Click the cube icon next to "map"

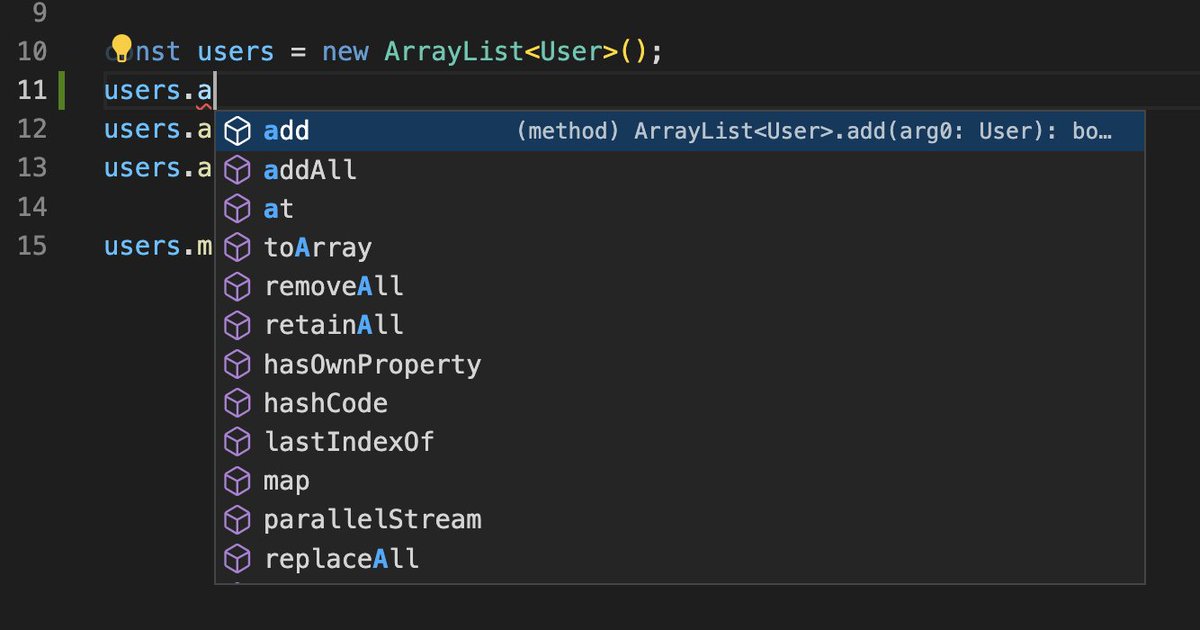[x=237, y=481]
